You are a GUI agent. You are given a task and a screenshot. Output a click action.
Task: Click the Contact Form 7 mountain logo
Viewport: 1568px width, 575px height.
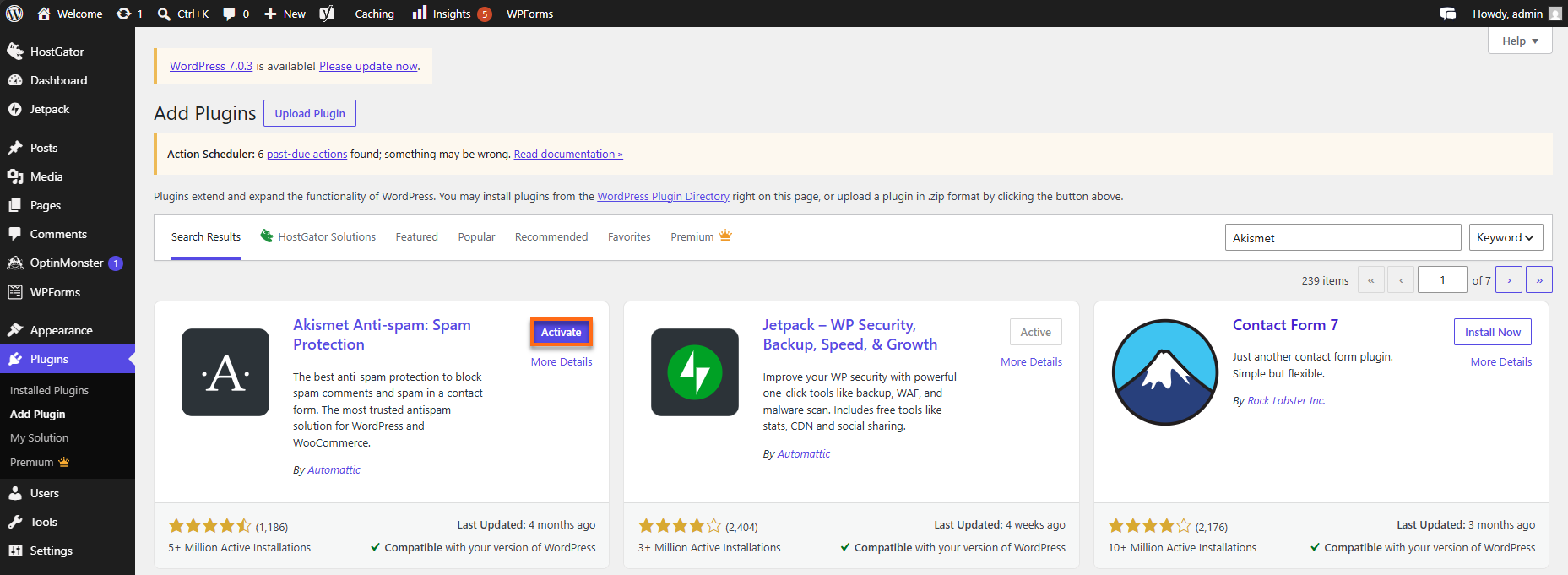(x=1165, y=372)
